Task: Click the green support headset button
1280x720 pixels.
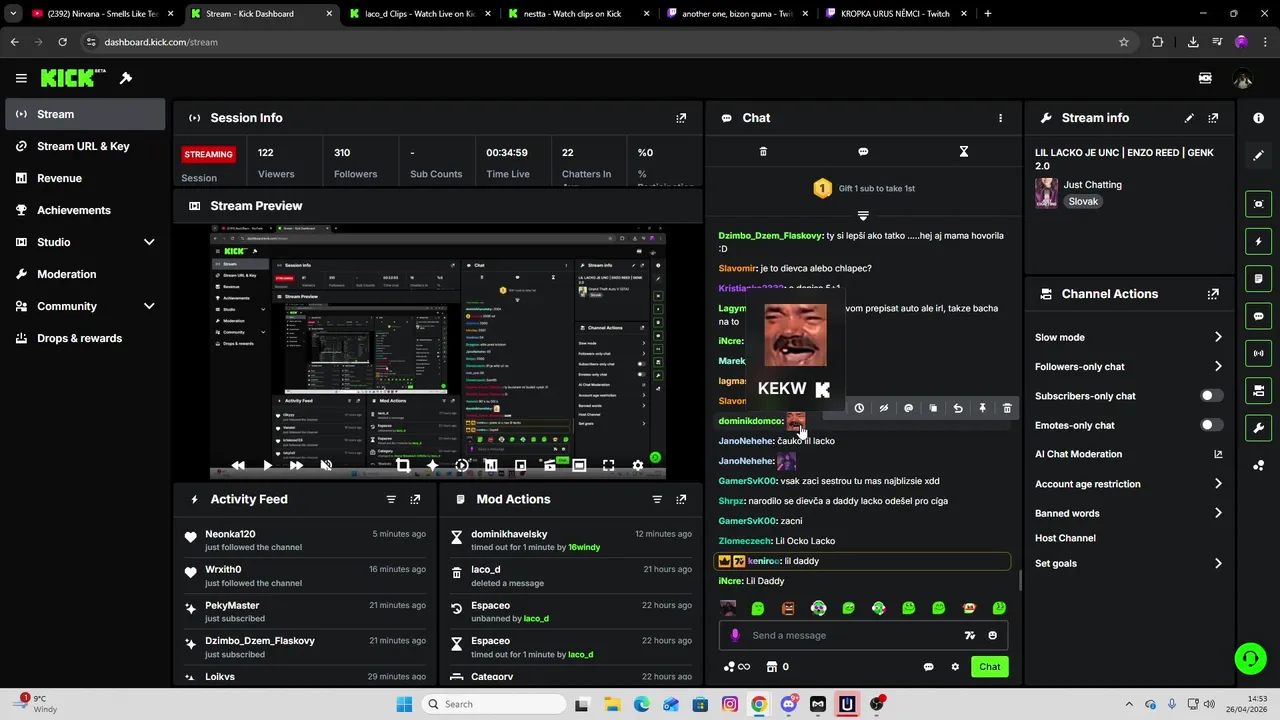Action: (1250, 658)
